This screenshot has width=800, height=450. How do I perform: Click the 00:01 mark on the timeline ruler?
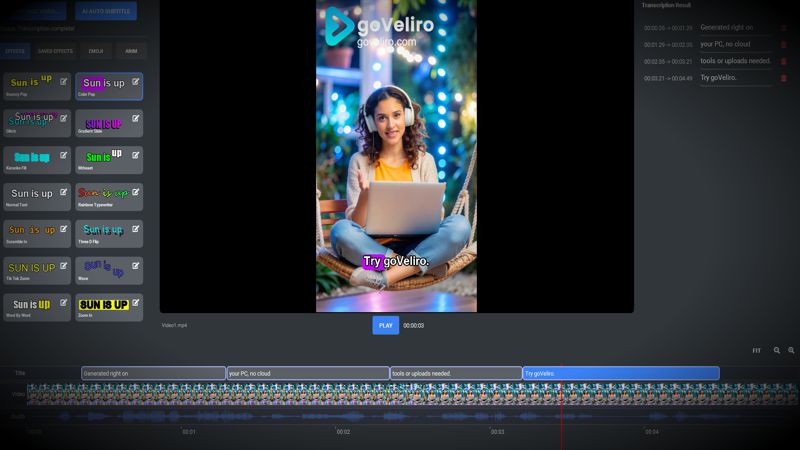[189, 432]
